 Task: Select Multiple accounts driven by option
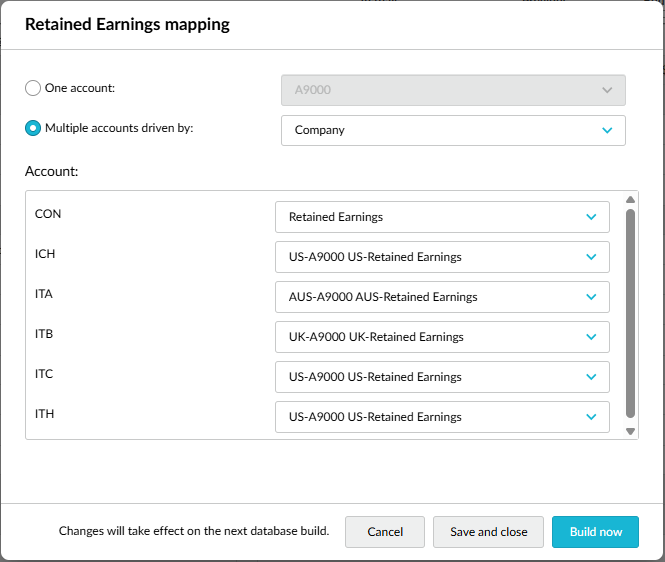pyautogui.click(x=33, y=129)
